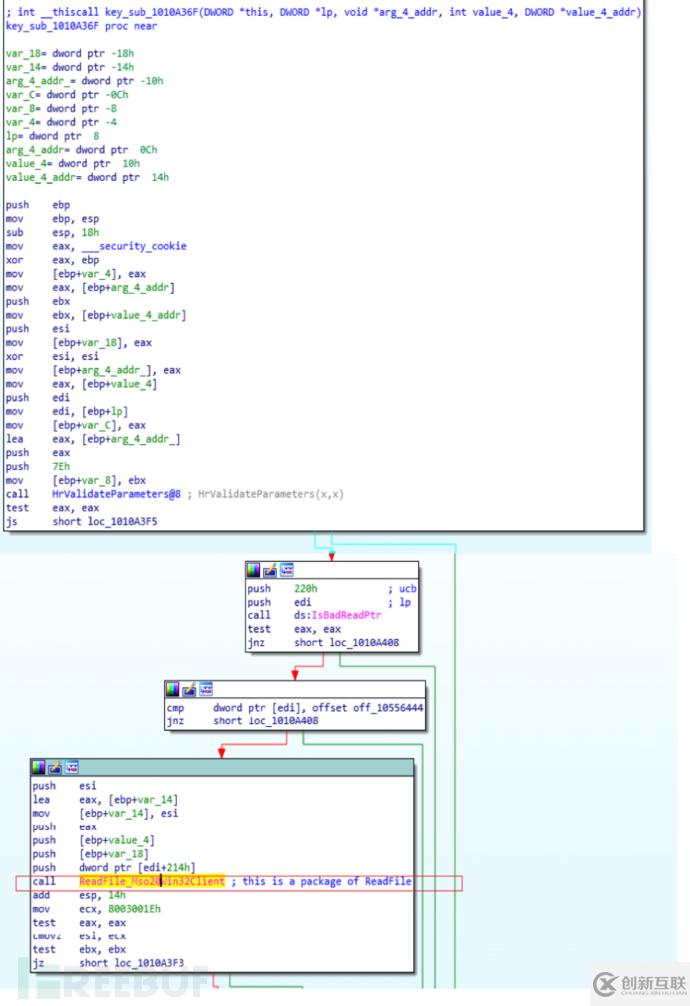Click the function prototype comment line at top

(x=323, y=12)
